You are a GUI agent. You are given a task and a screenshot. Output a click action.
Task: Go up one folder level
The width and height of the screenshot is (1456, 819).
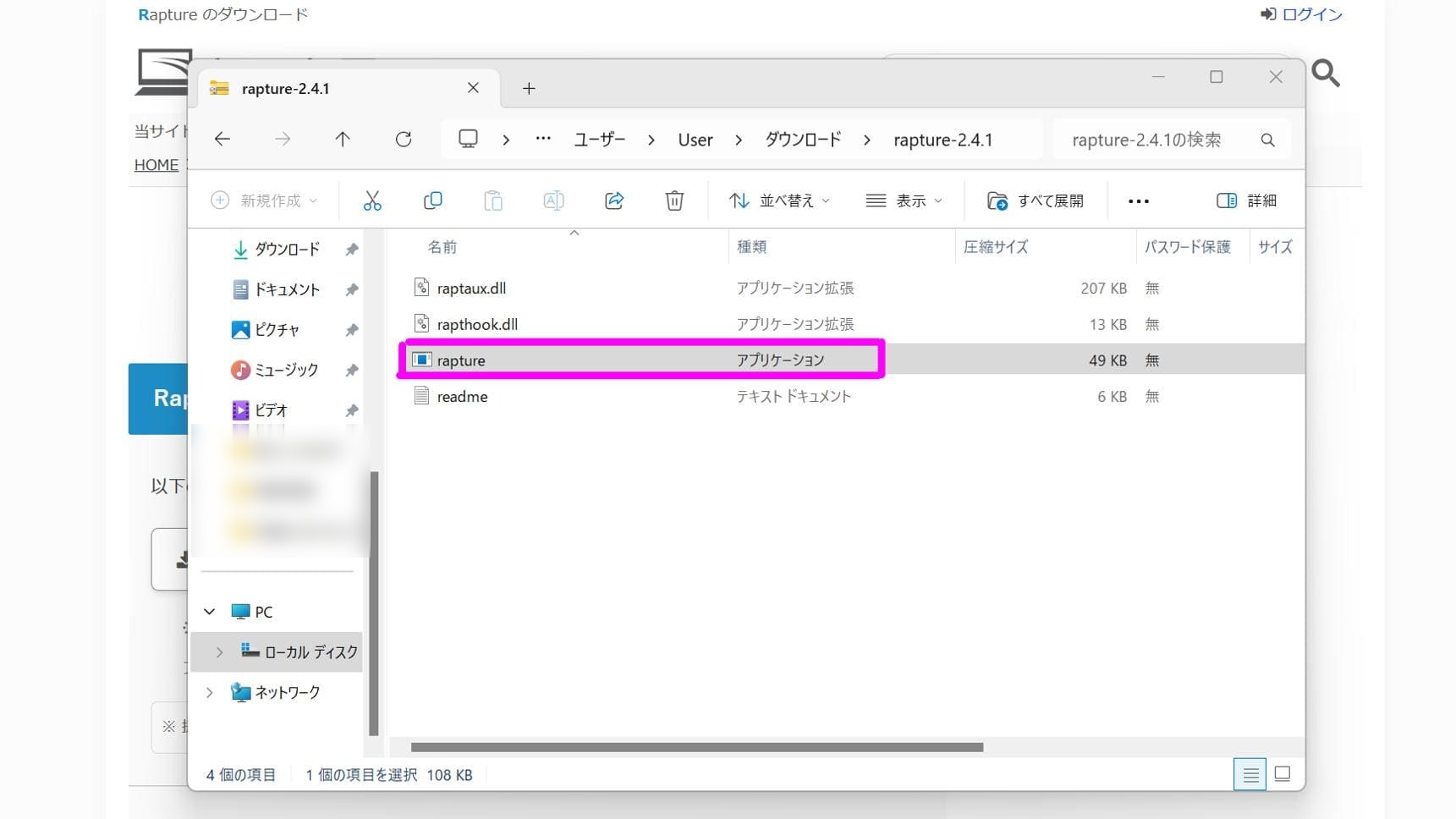click(343, 140)
